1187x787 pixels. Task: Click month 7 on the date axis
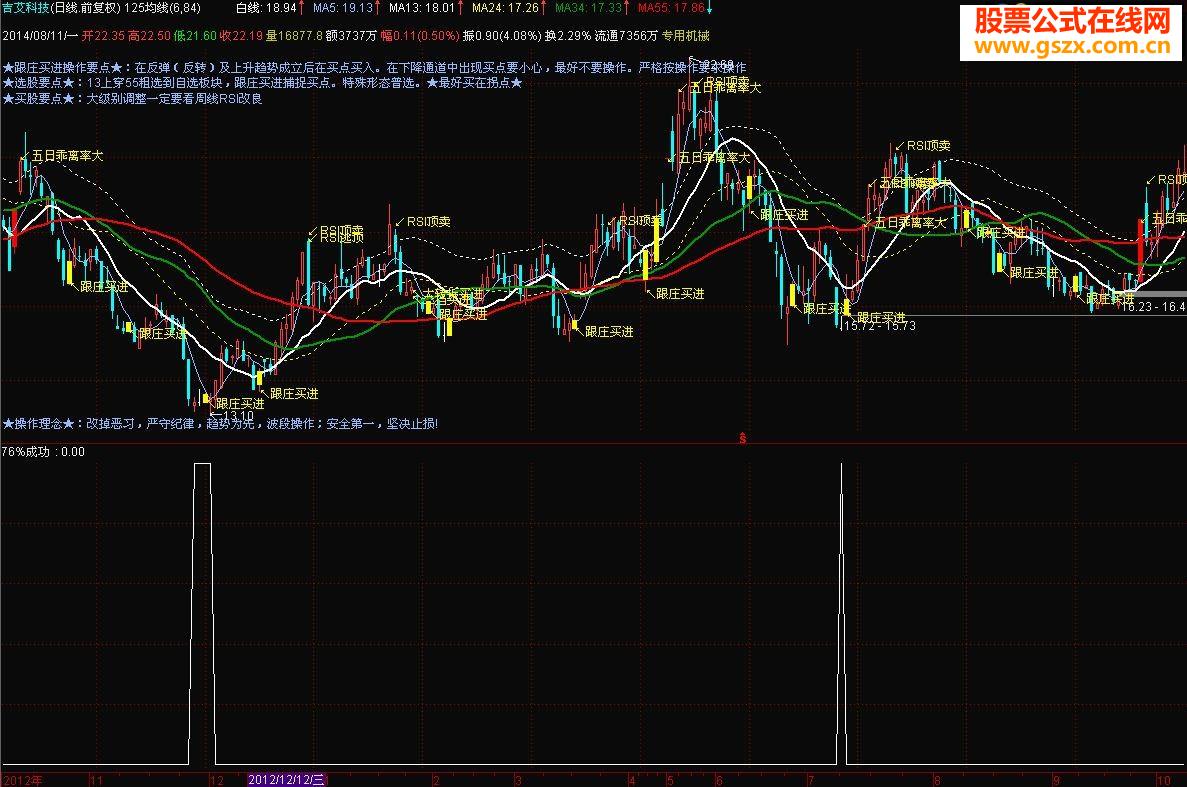point(811,780)
